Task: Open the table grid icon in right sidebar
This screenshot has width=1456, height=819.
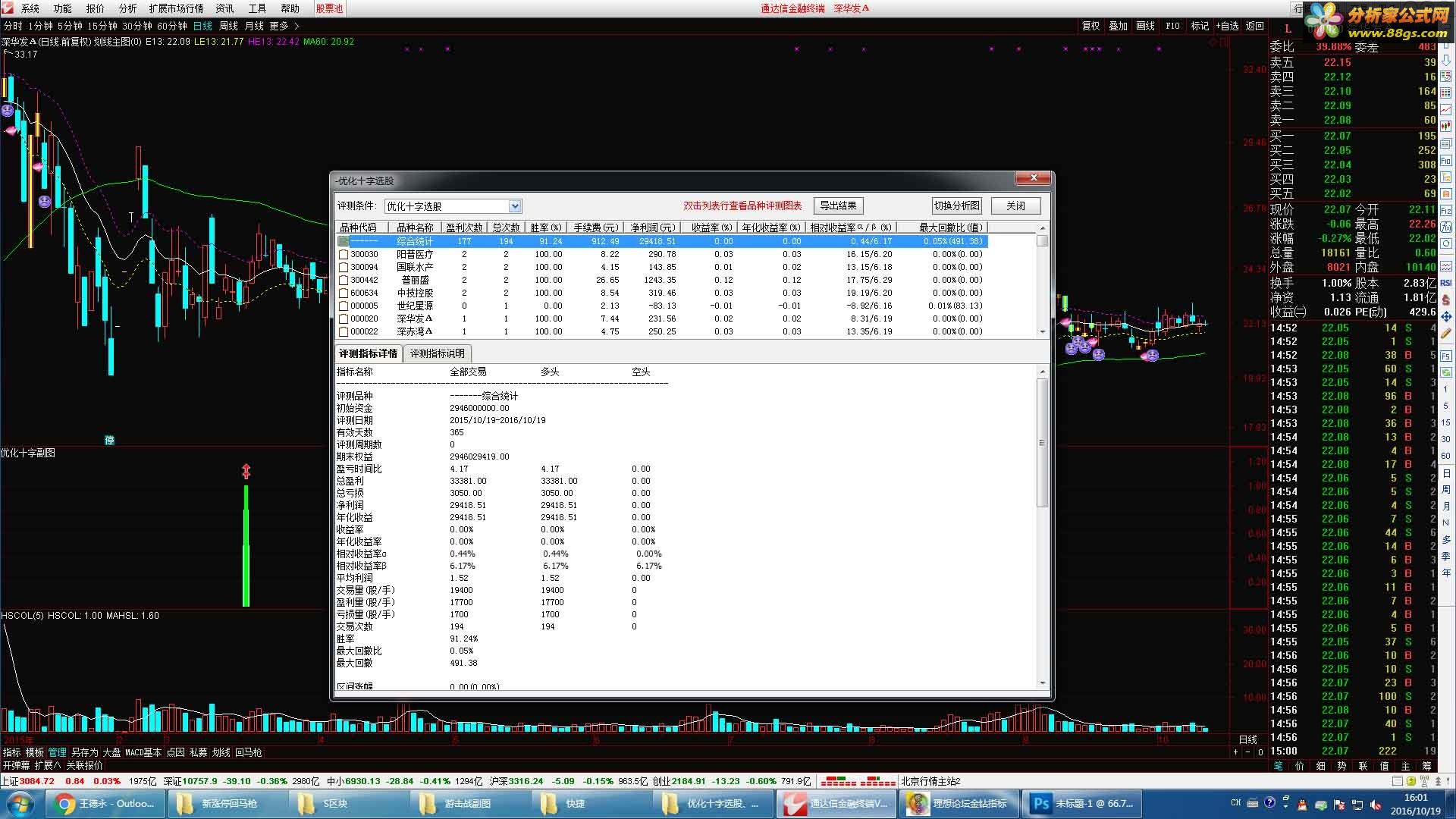Action: (x=1446, y=93)
